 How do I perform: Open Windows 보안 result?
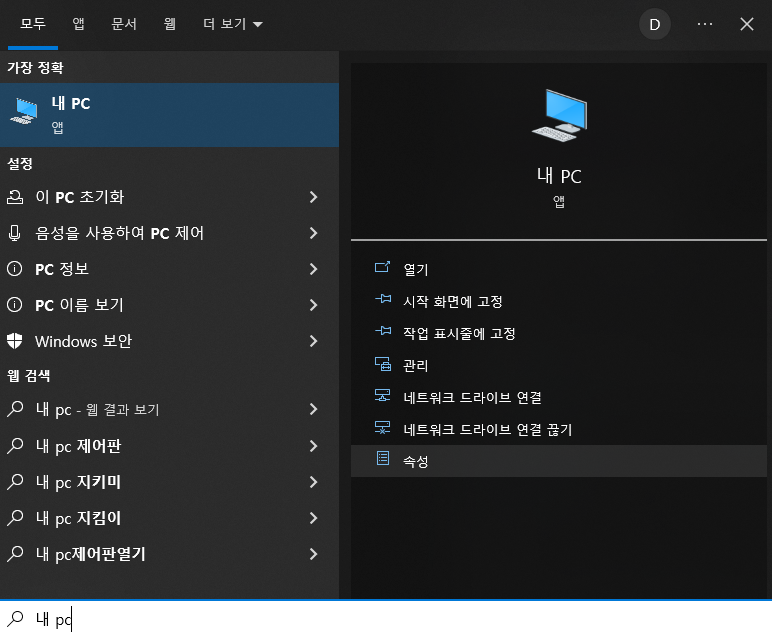tap(169, 341)
